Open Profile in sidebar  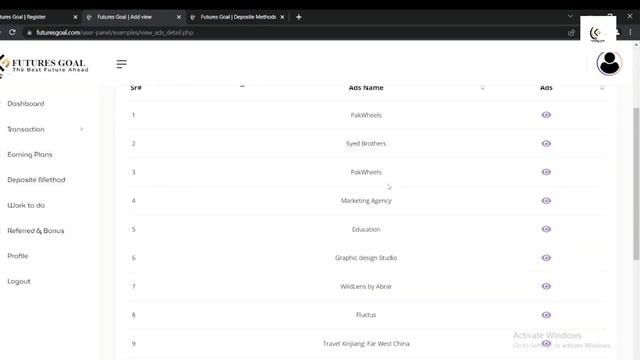pyautogui.click(x=18, y=256)
